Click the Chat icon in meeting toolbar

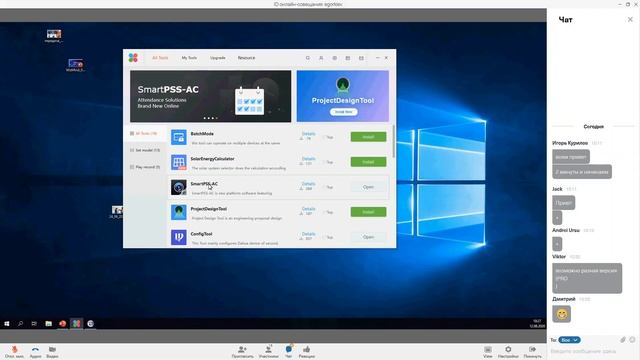(289, 349)
